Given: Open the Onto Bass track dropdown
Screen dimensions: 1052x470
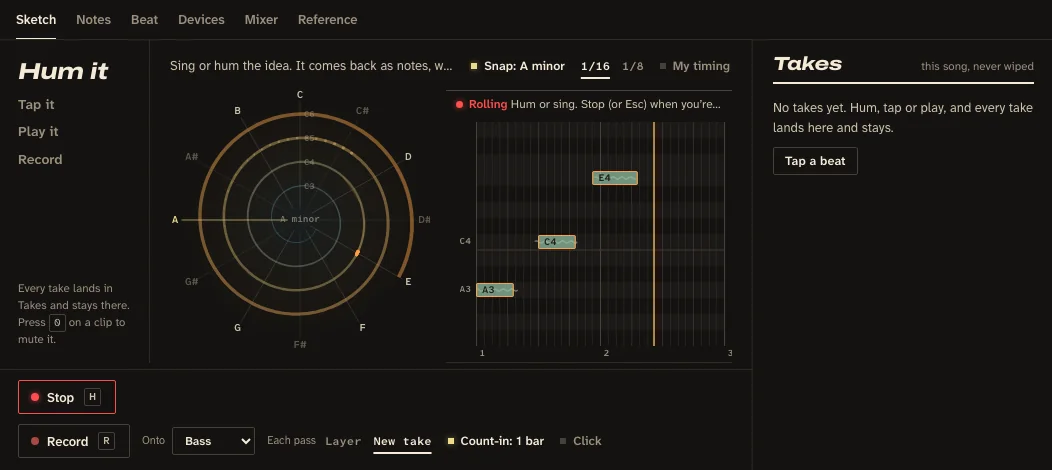Looking at the screenshot, I should click(213, 440).
